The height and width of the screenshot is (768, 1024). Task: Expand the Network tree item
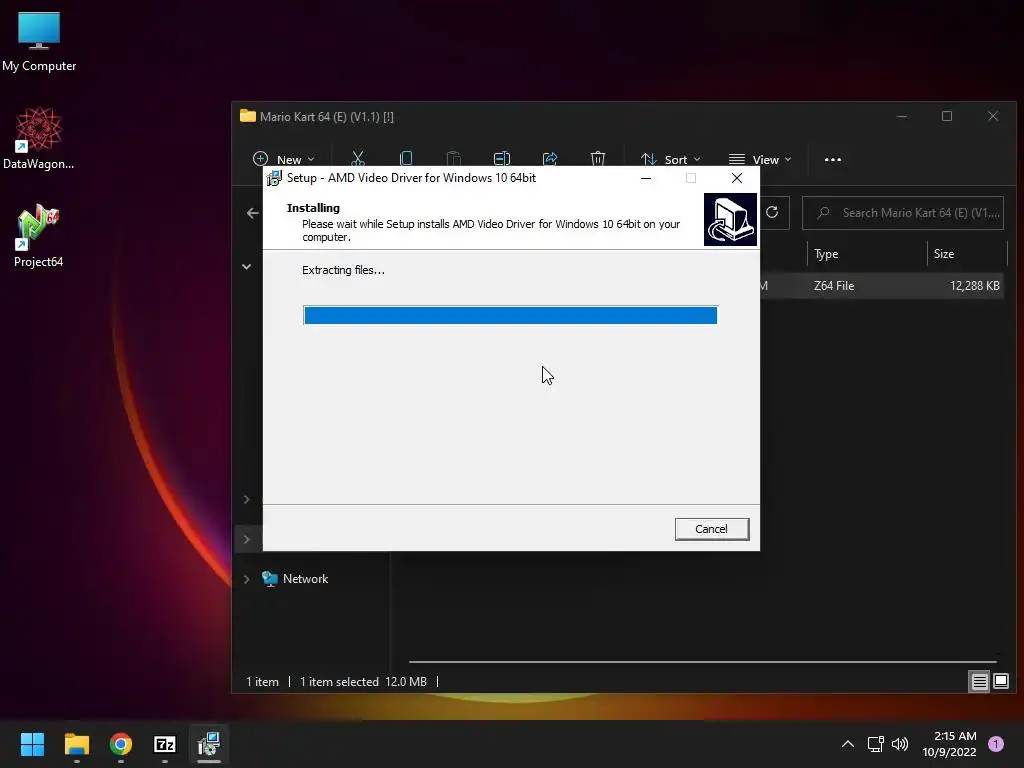click(x=246, y=579)
